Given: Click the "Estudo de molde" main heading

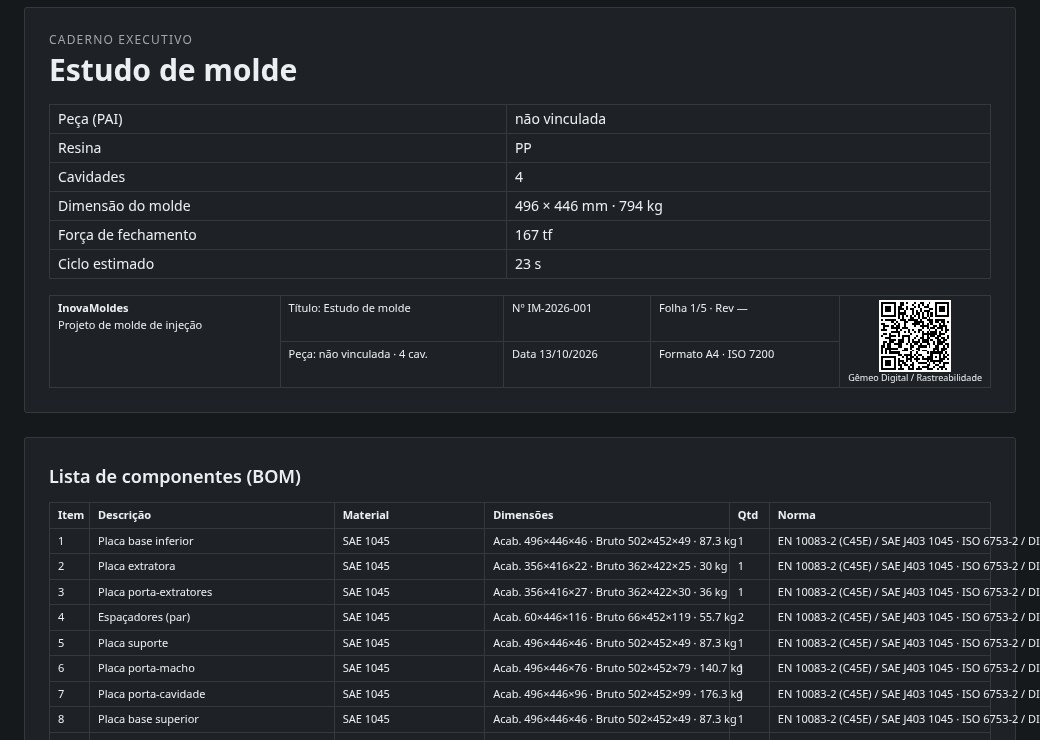Looking at the screenshot, I should point(173,70).
